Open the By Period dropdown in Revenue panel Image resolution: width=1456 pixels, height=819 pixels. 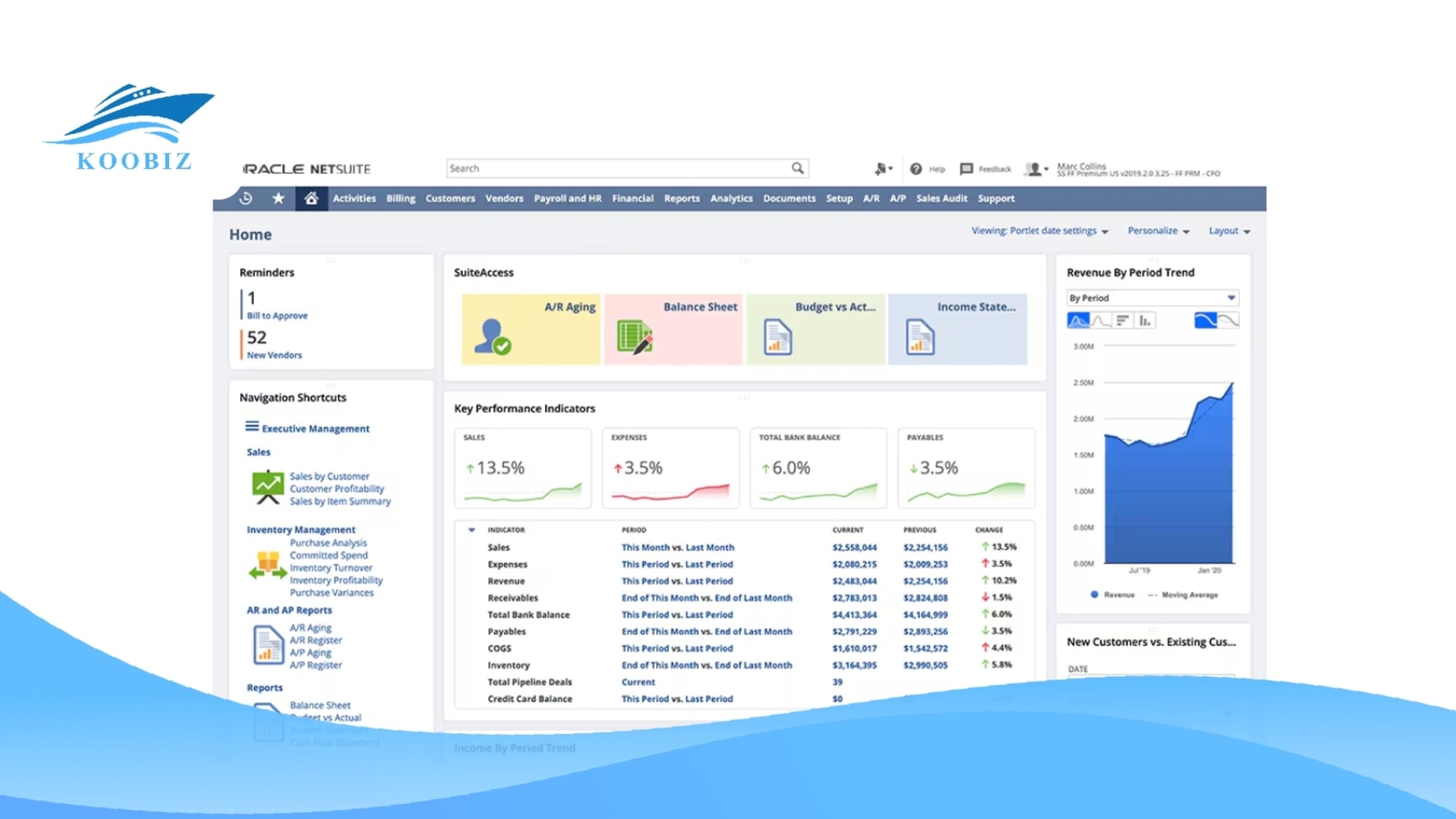click(x=1152, y=298)
